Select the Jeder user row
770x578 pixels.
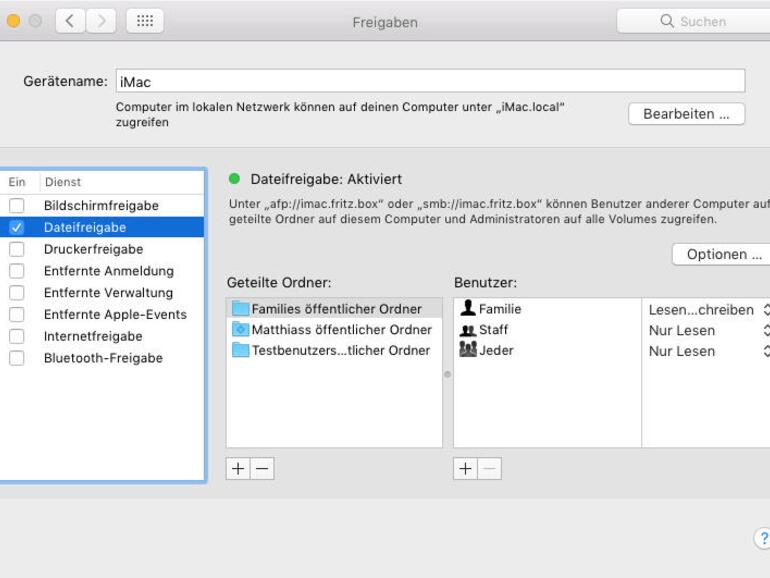click(547, 350)
